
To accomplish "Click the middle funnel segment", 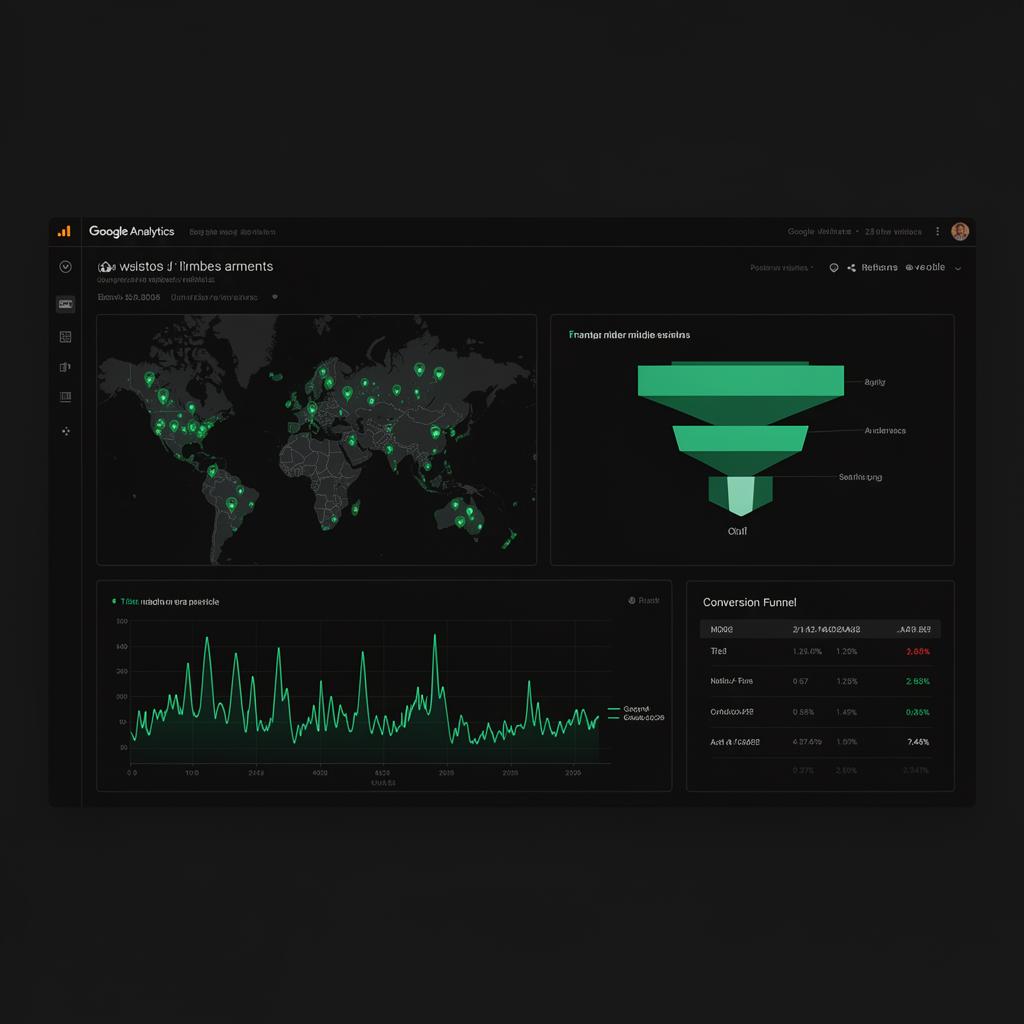I will point(741,438).
